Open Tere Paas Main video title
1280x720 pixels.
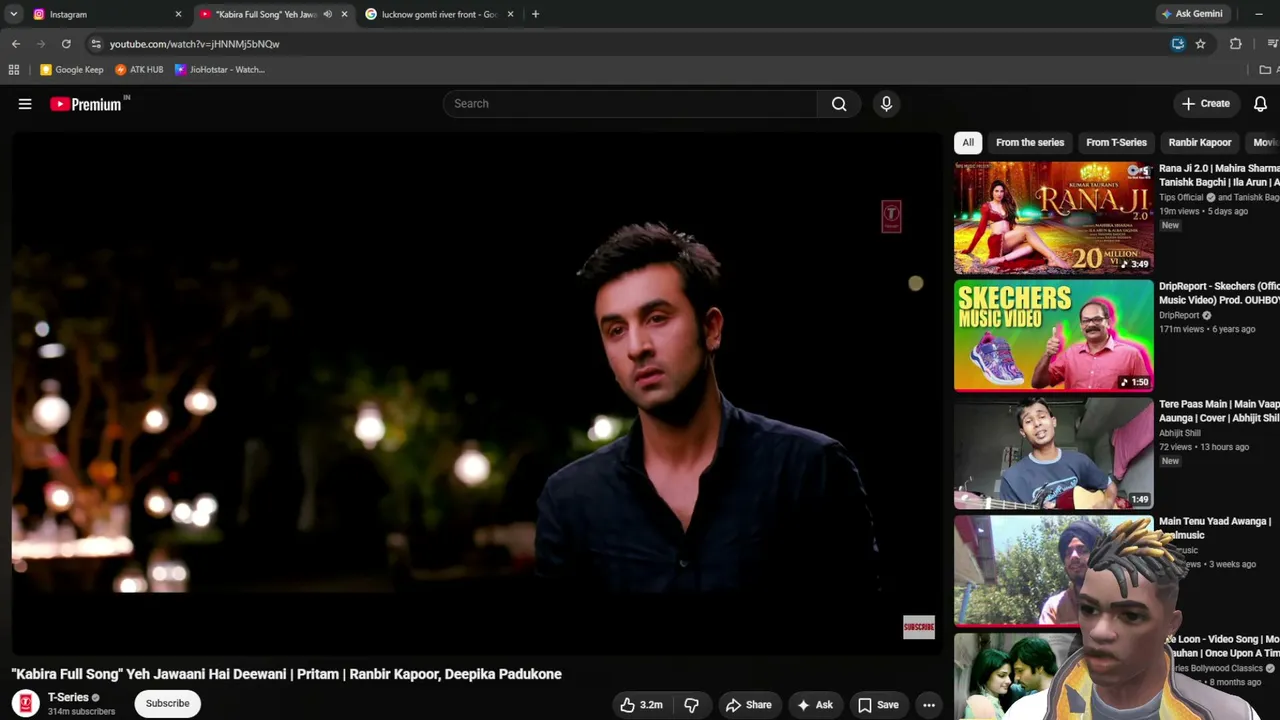point(1219,411)
